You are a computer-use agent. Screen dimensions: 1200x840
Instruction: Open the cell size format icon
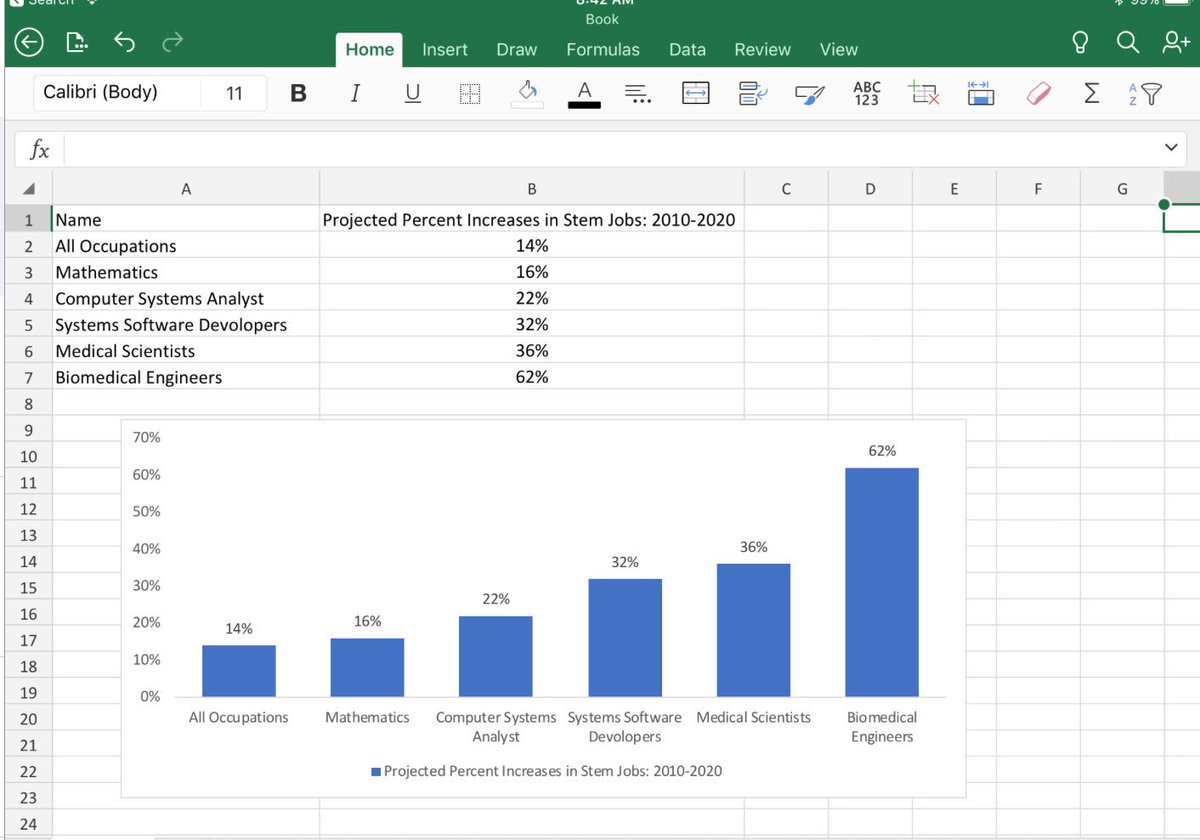(981, 94)
